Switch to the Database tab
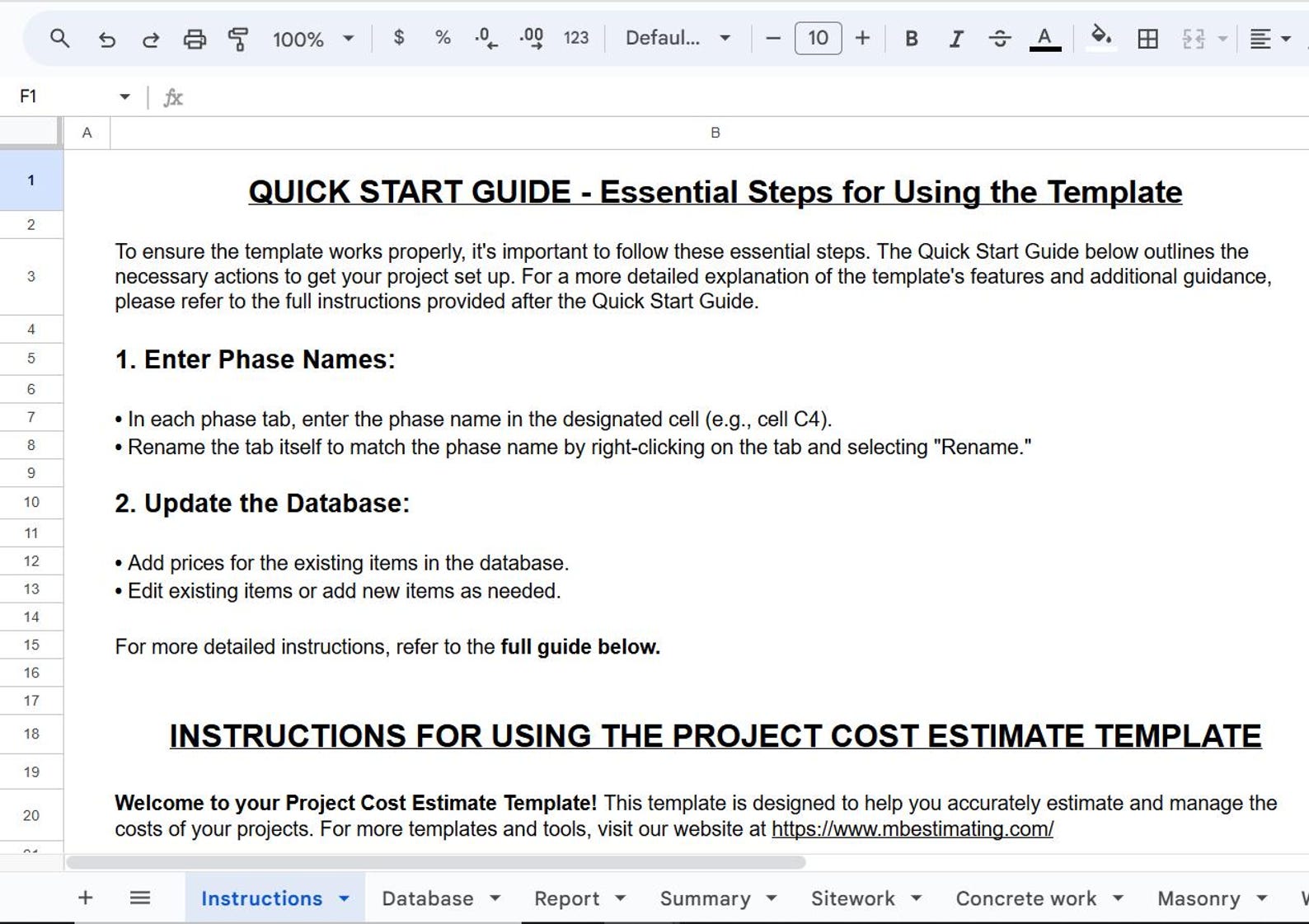The image size is (1309, 924). tap(428, 898)
